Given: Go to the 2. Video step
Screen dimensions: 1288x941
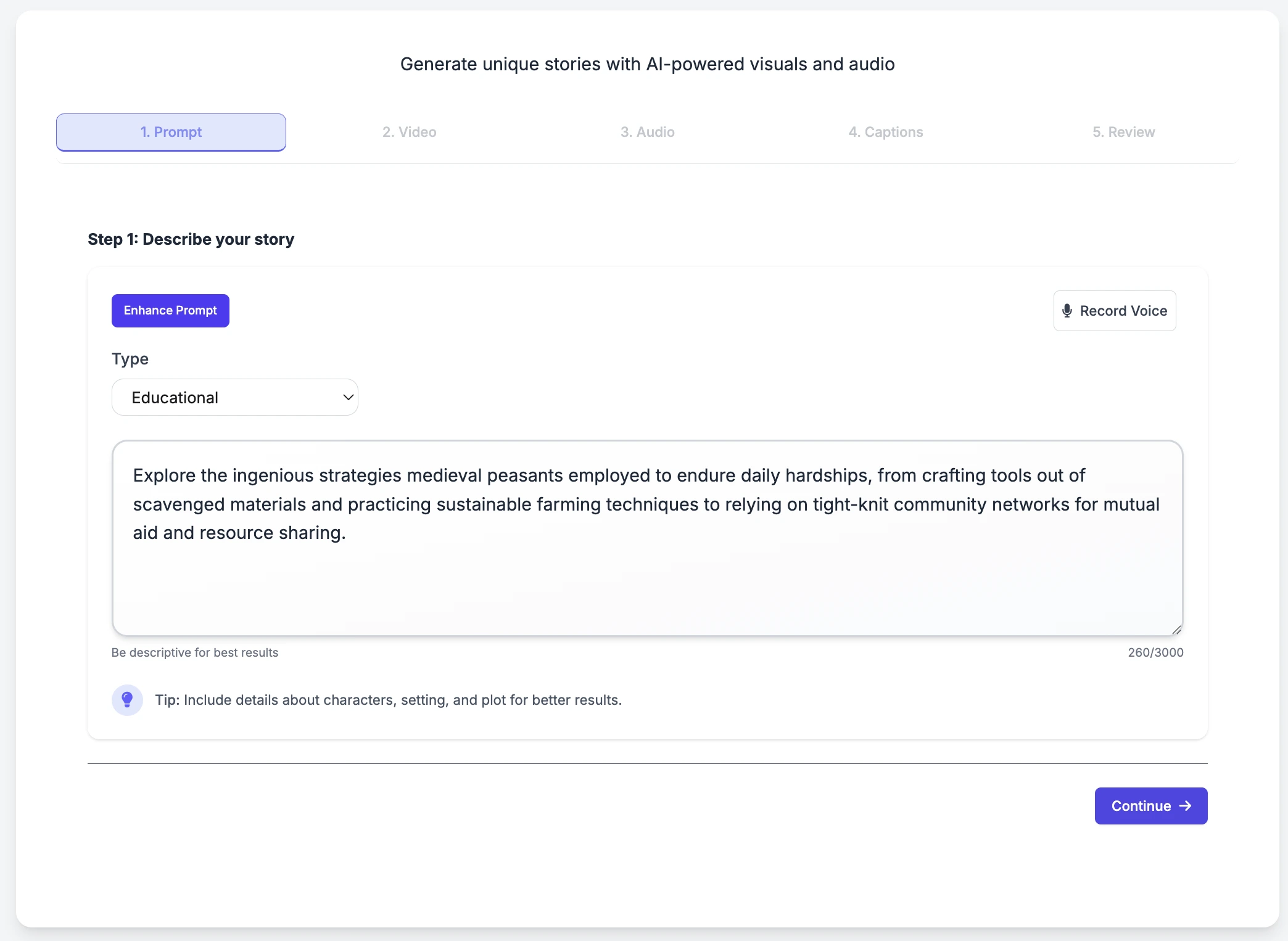Looking at the screenshot, I should (x=410, y=132).
